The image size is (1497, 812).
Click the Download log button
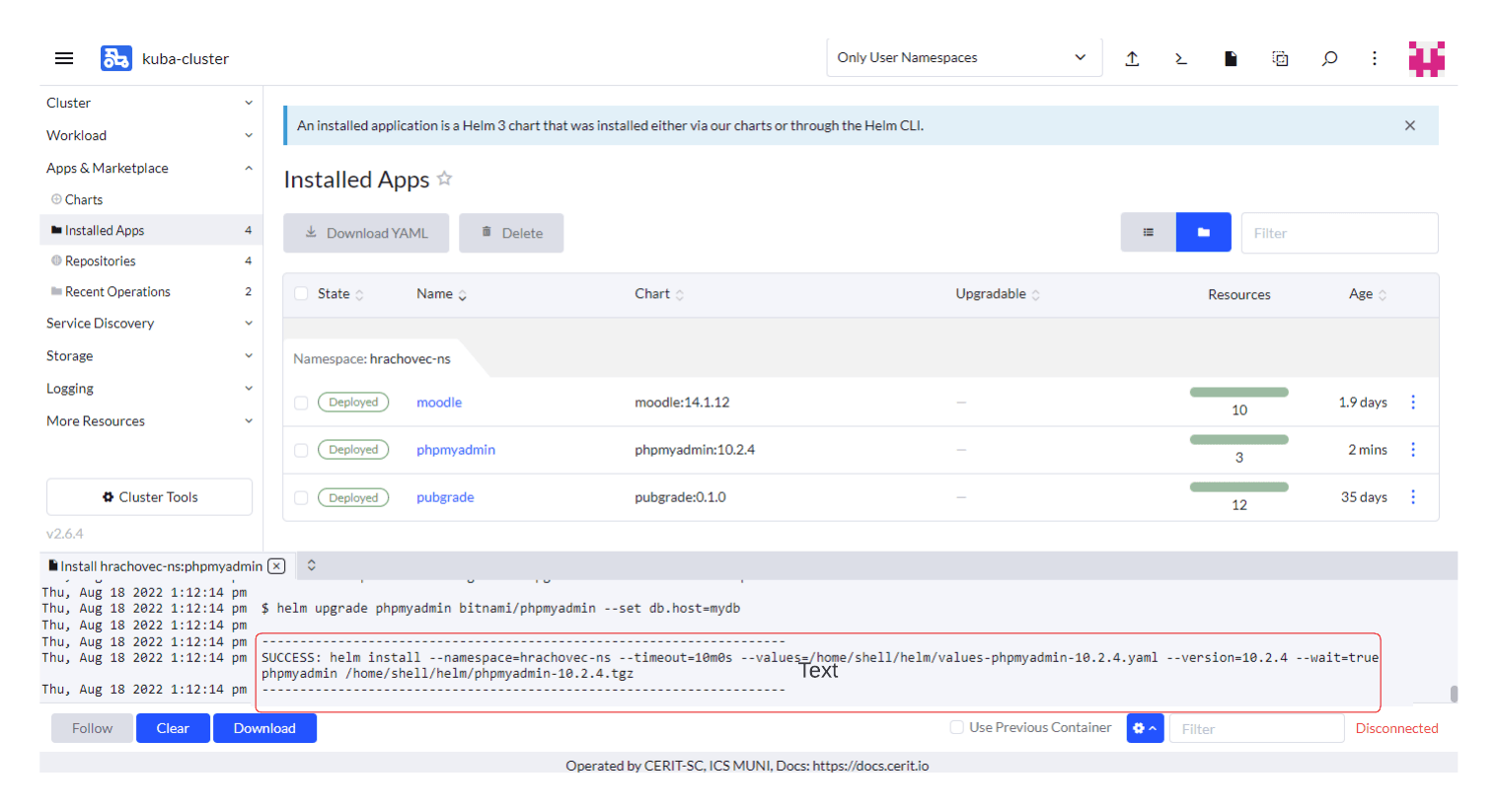pyautogui.click(x=264, y=728)
